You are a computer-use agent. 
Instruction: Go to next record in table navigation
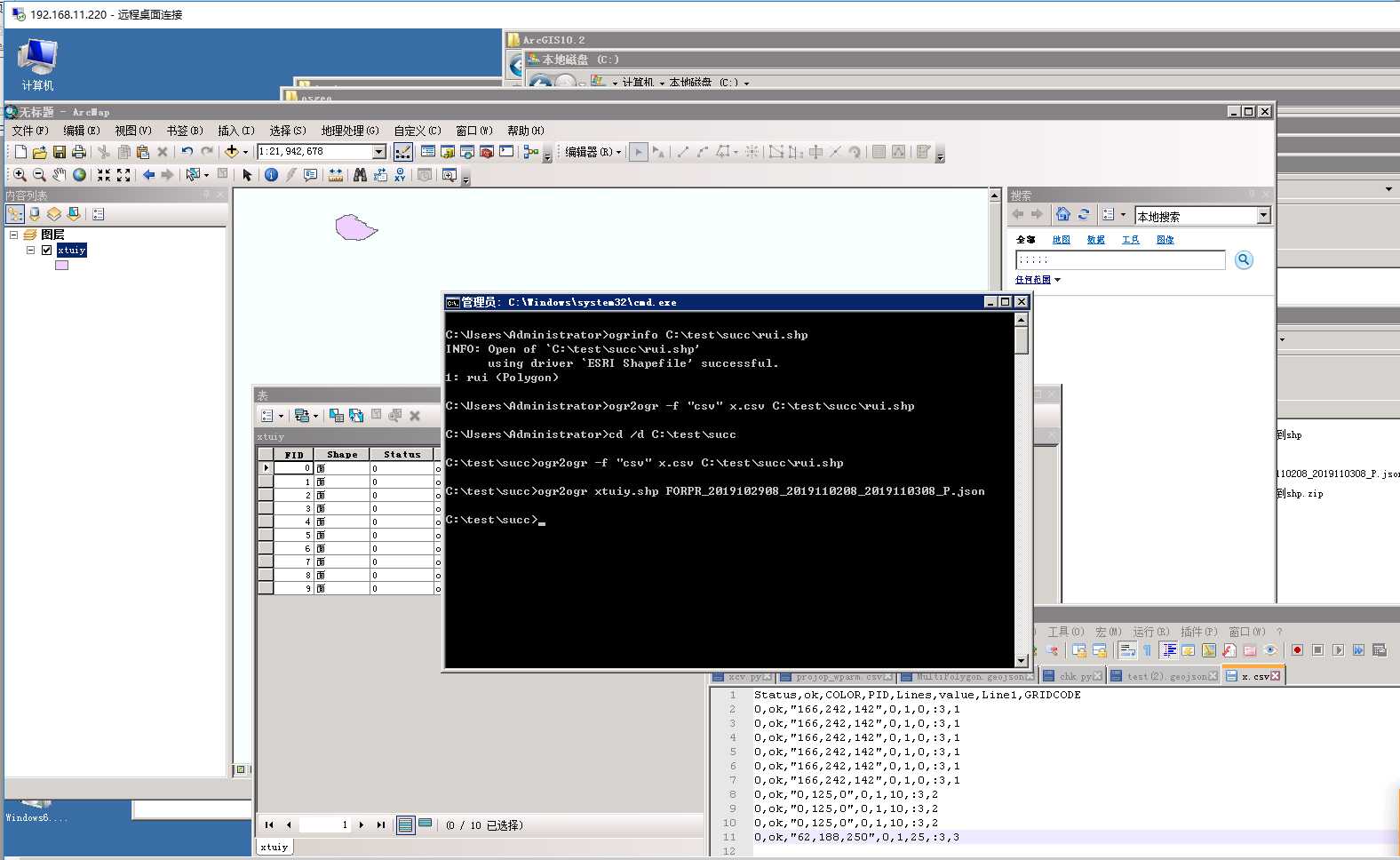tap(362, 824)
